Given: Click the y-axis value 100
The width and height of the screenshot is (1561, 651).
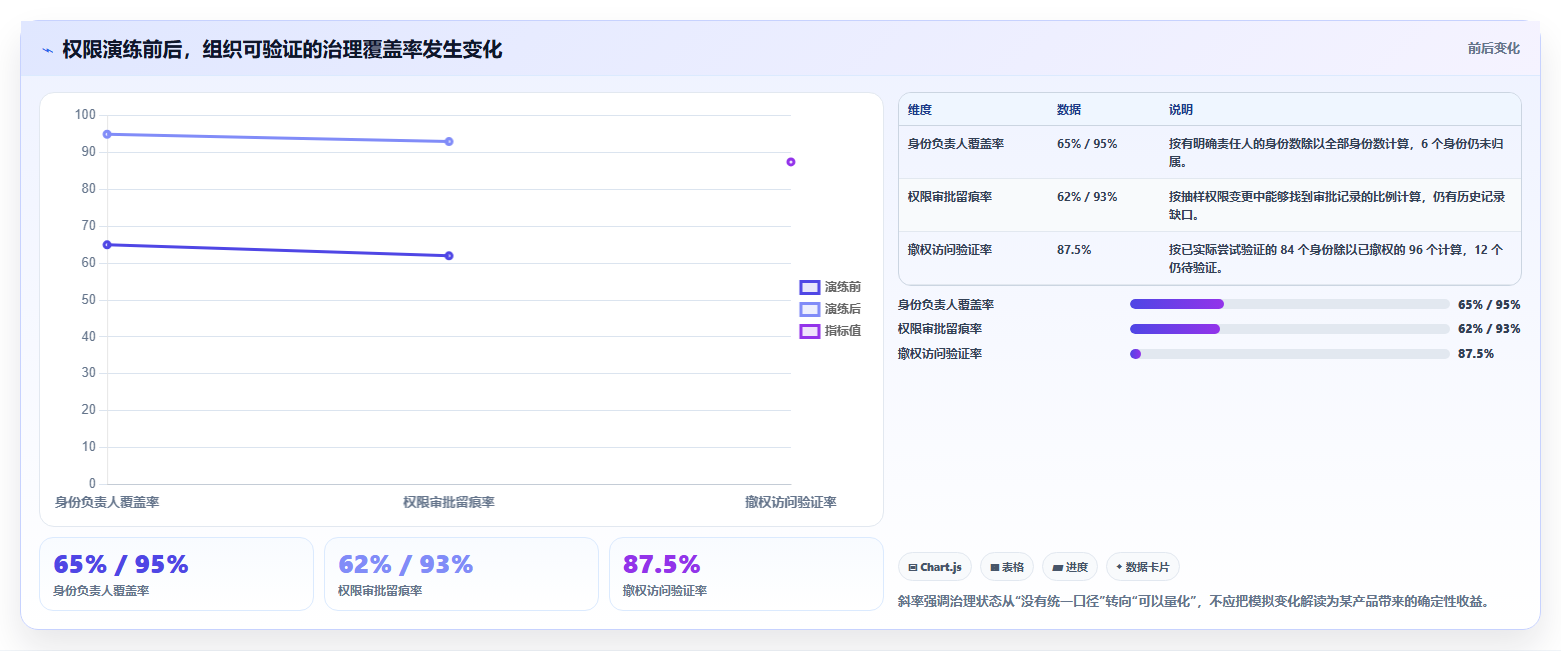Looking at the screenshot, I should [85, 115].
